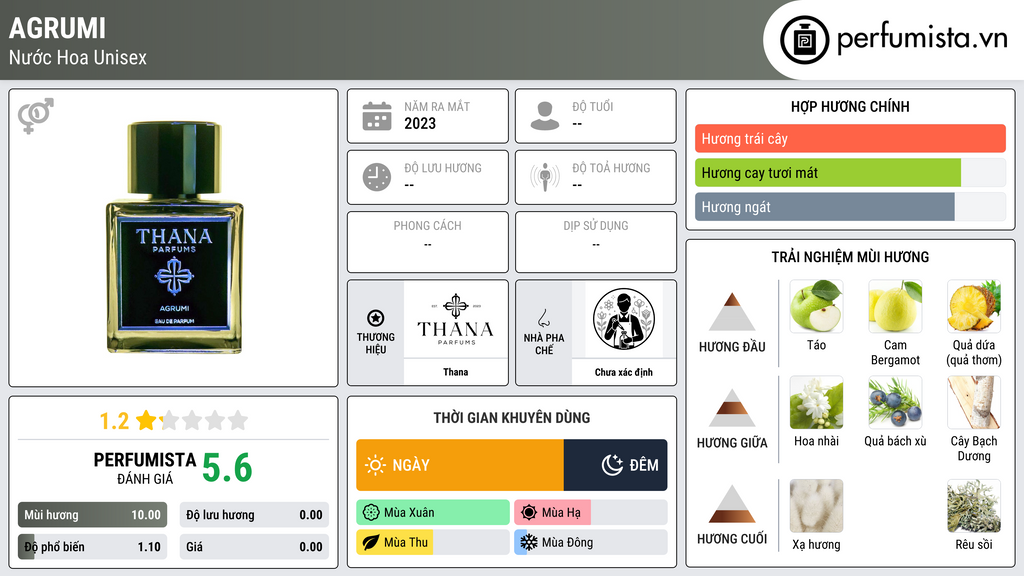Click the Hương đầu pyramid icon
1024x576 pixels.
coord(732,312)
